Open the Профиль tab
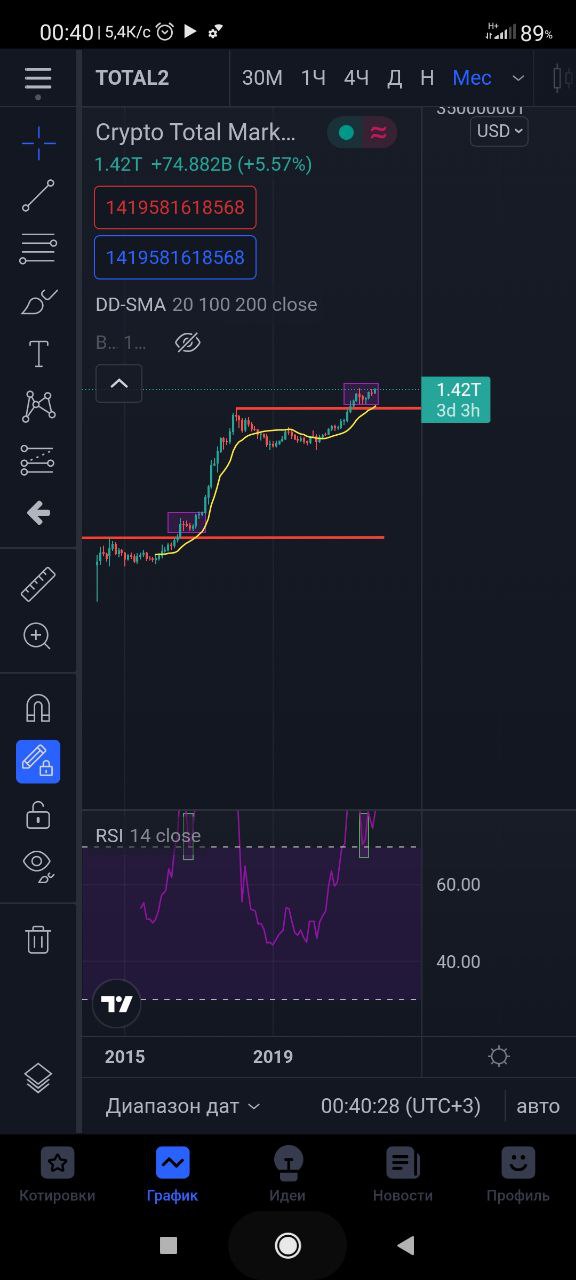The width and height of the screenshot is (576, 1280). click(518, 1176)
